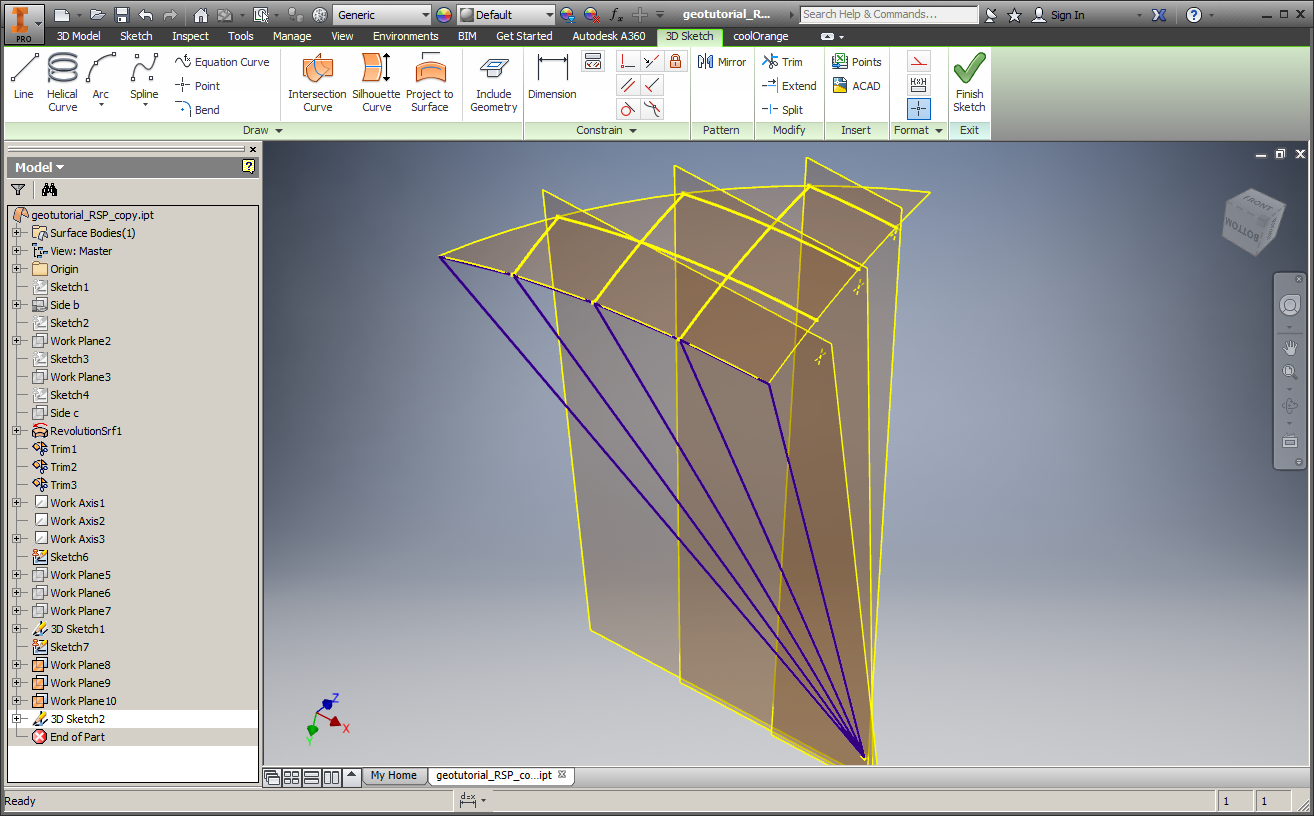Select the Helical Curve tool
This screenshot has height=816, width=1314.
[x=62, y=81]
